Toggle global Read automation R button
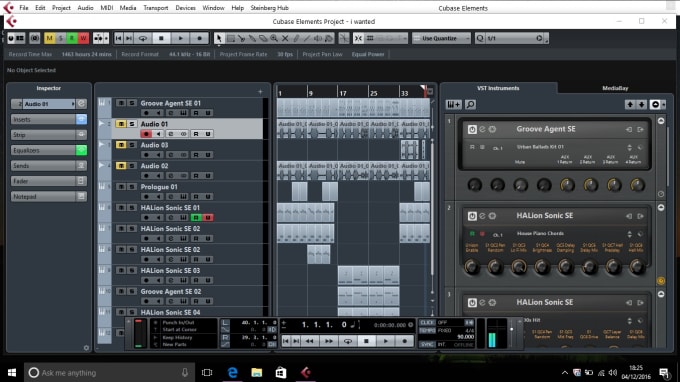This screenshot has height=382, width=680. pos(72,38)
